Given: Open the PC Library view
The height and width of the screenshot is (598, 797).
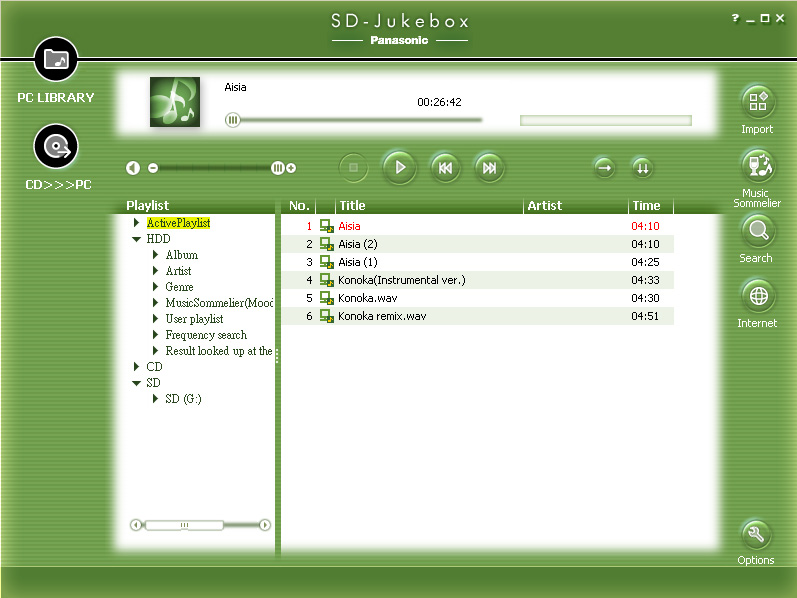Looking at the screenshot, I should tap(56, 61).
